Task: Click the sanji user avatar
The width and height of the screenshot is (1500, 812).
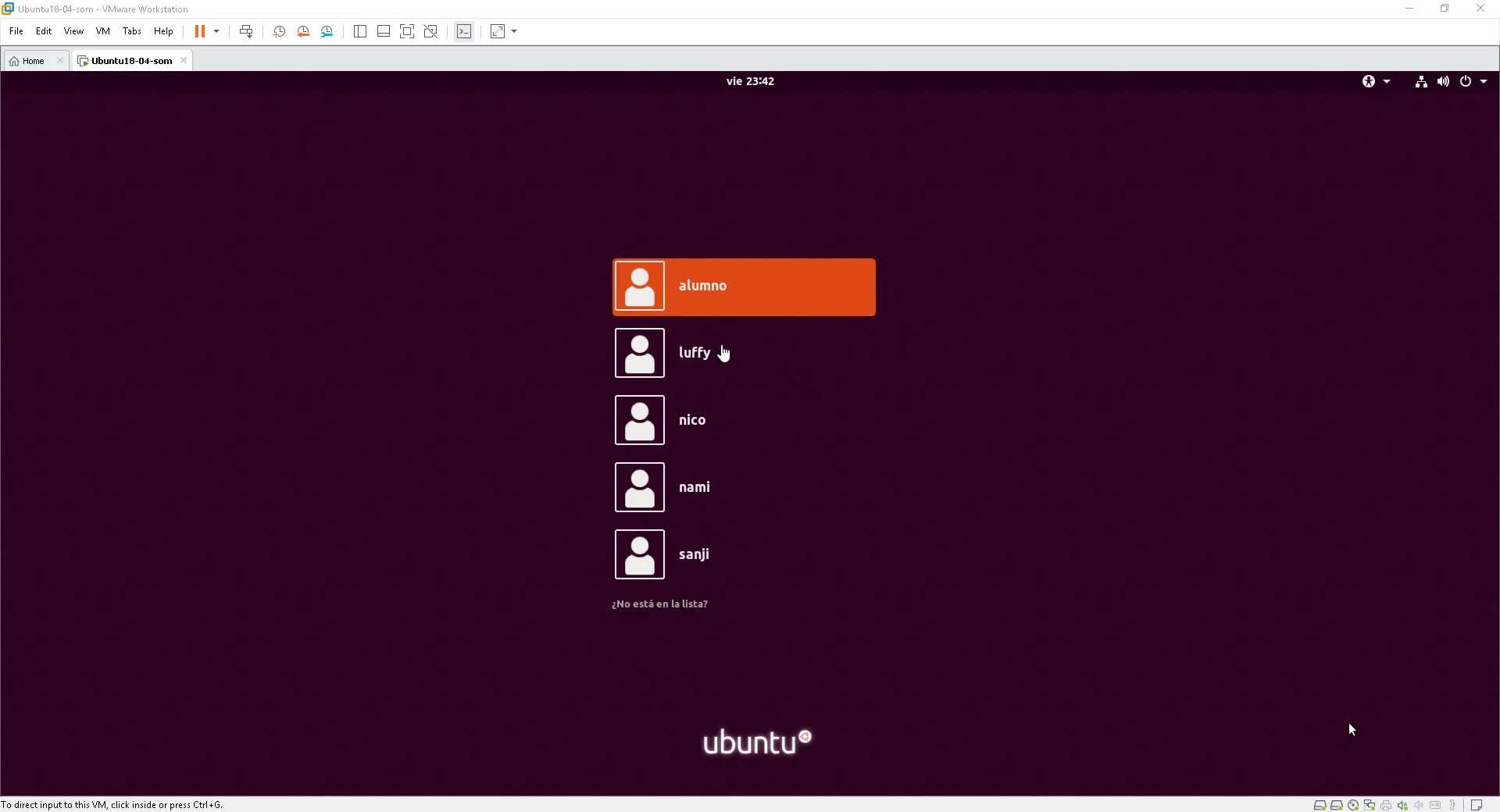Action: pos(640,554)
